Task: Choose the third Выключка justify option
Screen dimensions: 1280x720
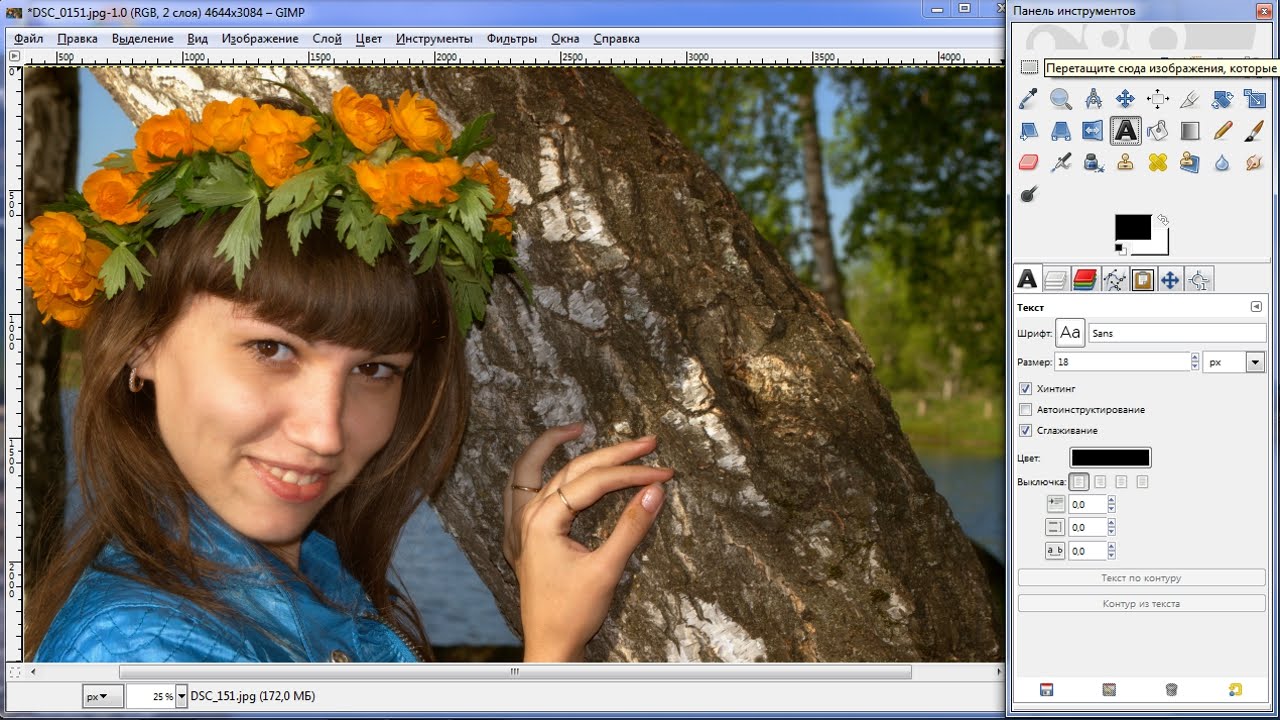Action: click(1121, 482)
